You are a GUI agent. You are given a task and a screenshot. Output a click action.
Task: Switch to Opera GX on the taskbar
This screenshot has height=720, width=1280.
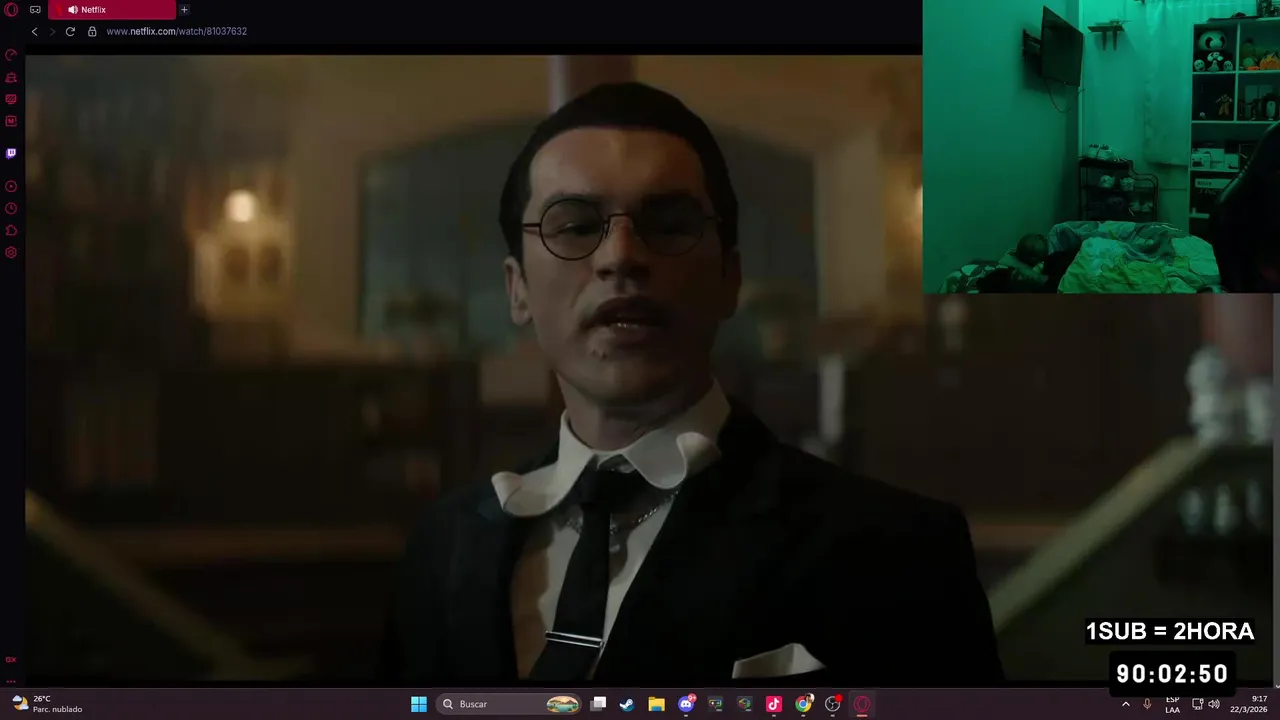862,704
